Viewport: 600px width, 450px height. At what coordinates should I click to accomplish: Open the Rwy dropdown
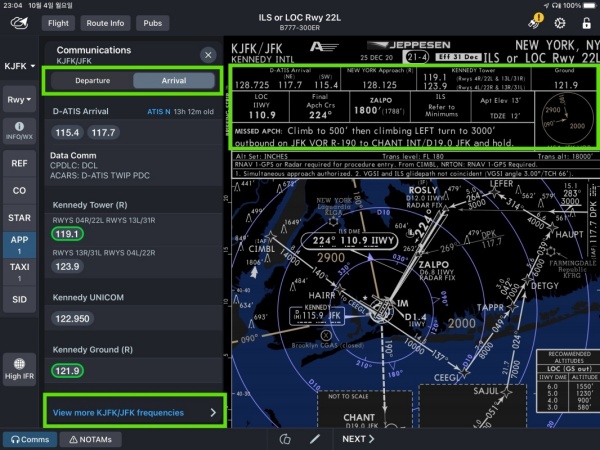click(x=19, y=99)
